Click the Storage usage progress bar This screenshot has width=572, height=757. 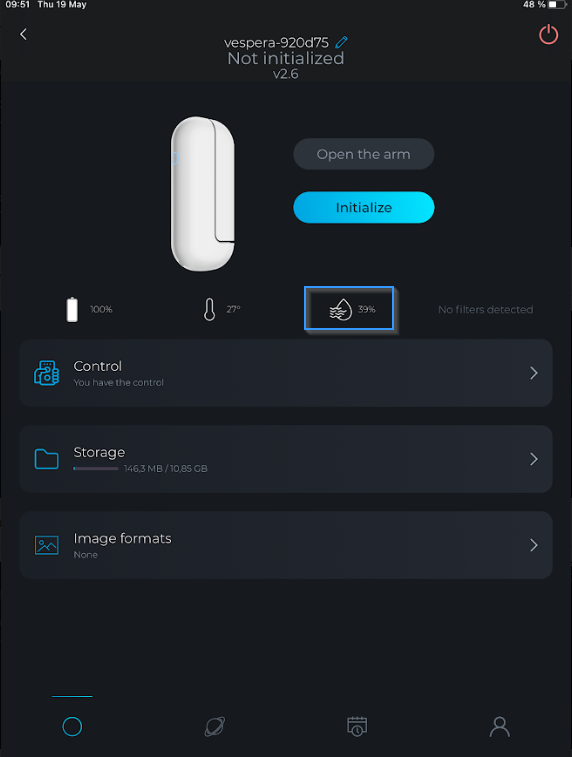pyautogui.click(x=96, y=468)
